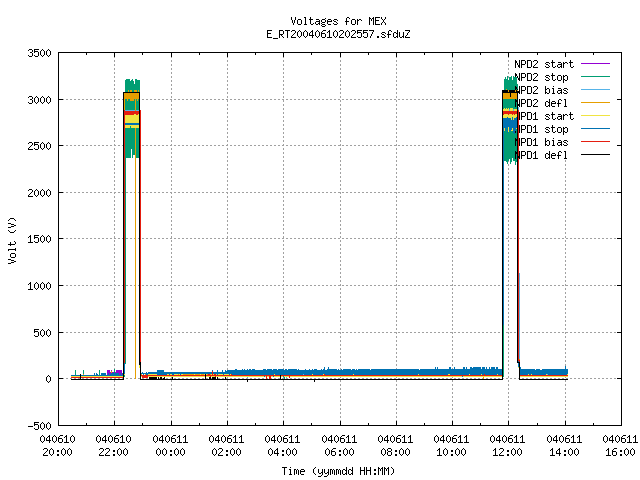The image size is (640, 480).
Task: Click the '040611 02:00' time tick label
Action: click(226, 446)
